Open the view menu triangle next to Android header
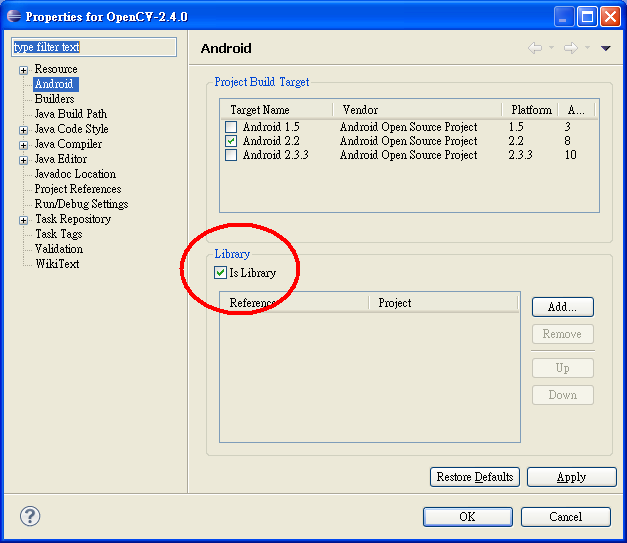 [605, 48]
